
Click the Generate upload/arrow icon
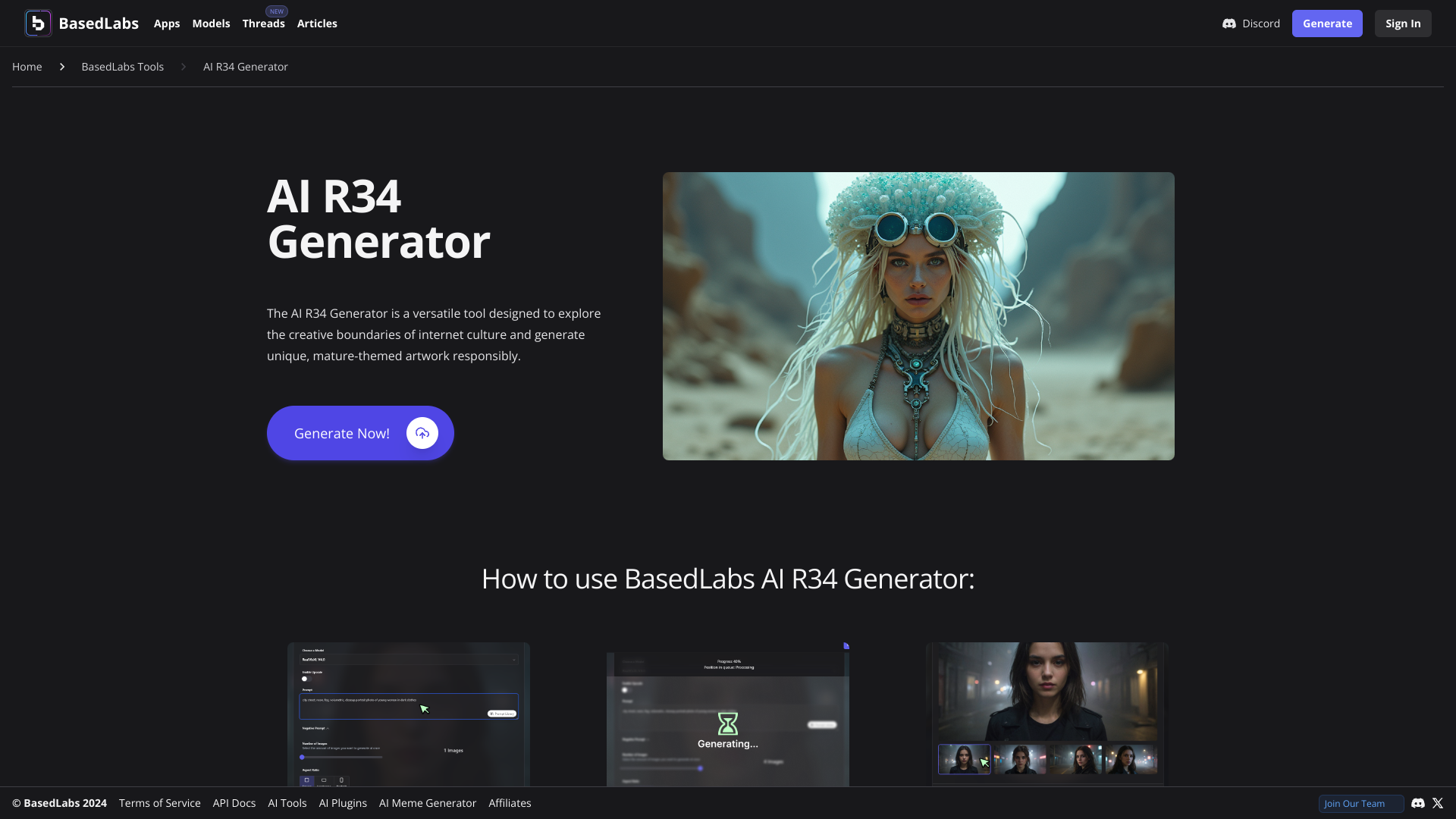pos(422,432)
